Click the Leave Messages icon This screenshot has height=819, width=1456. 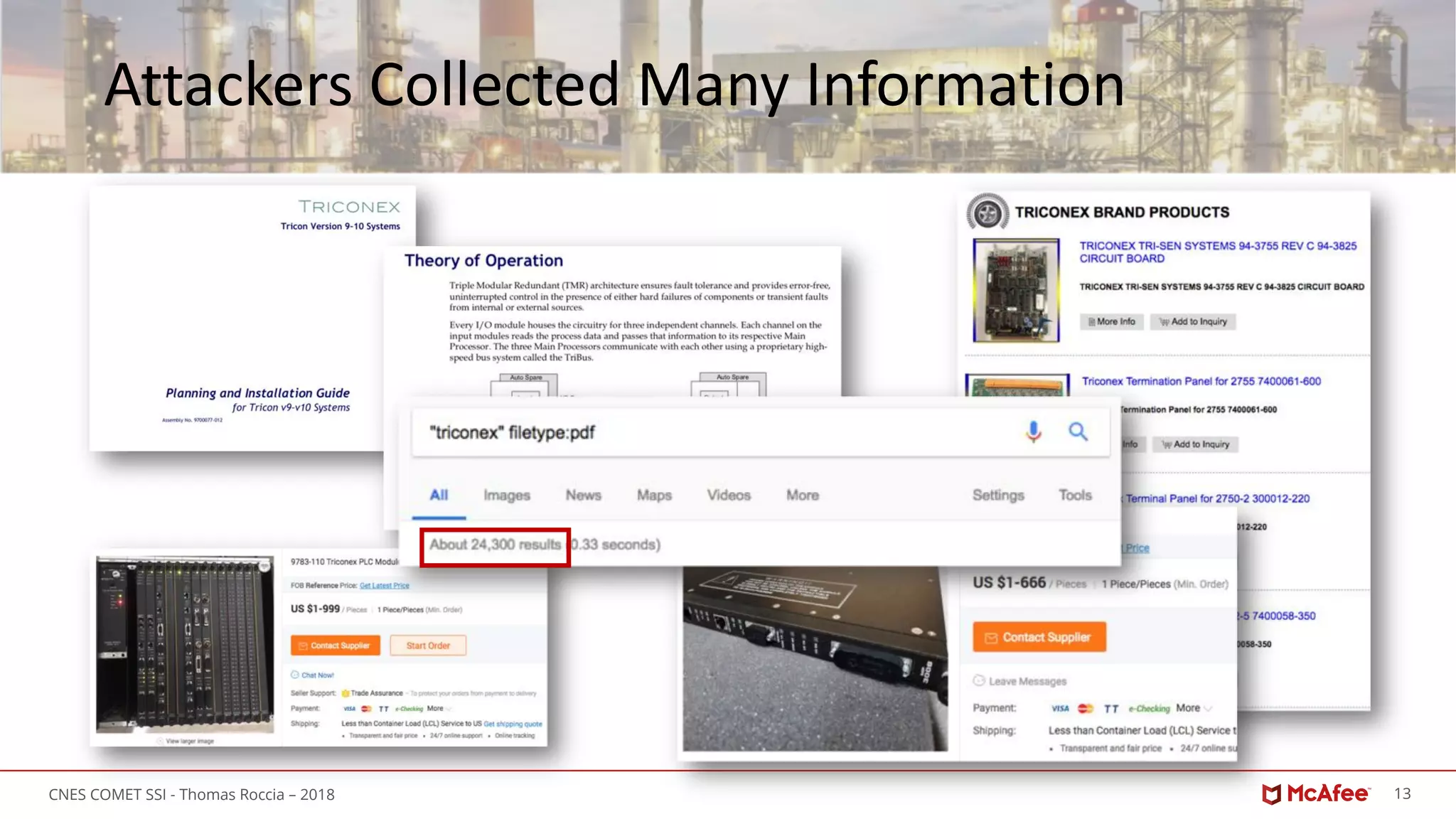point(979,681)
